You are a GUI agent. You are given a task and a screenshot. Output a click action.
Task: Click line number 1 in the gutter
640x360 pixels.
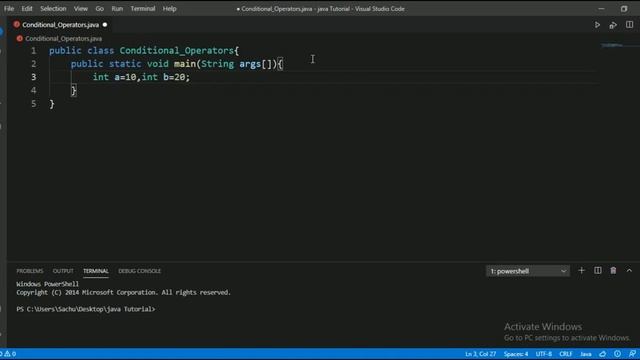pyautogui.click(x=33, y=51)
